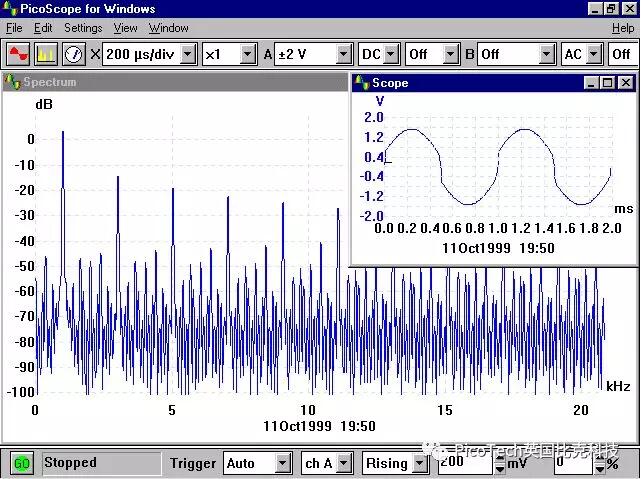Click the PicoScope application title icon

pos(10,9)
